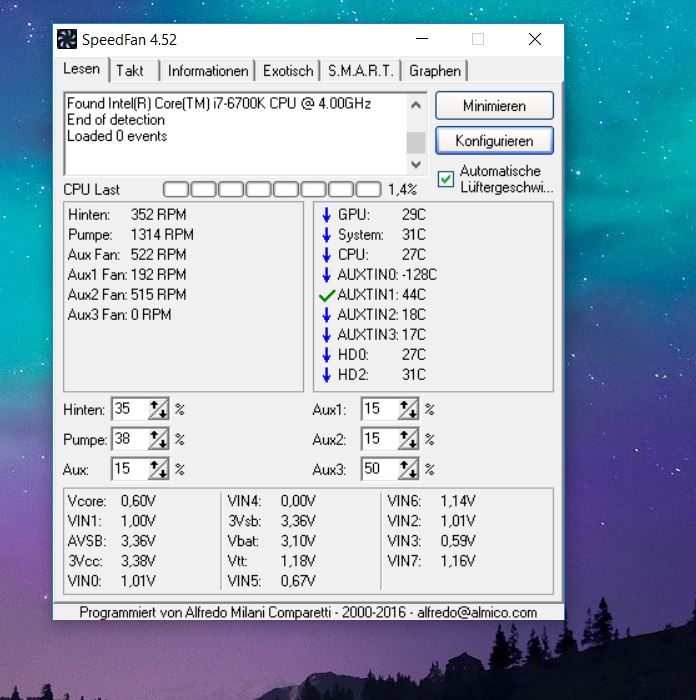Click the Minimieren button
Screen dimensions: 696x700
tap(494, 106)
